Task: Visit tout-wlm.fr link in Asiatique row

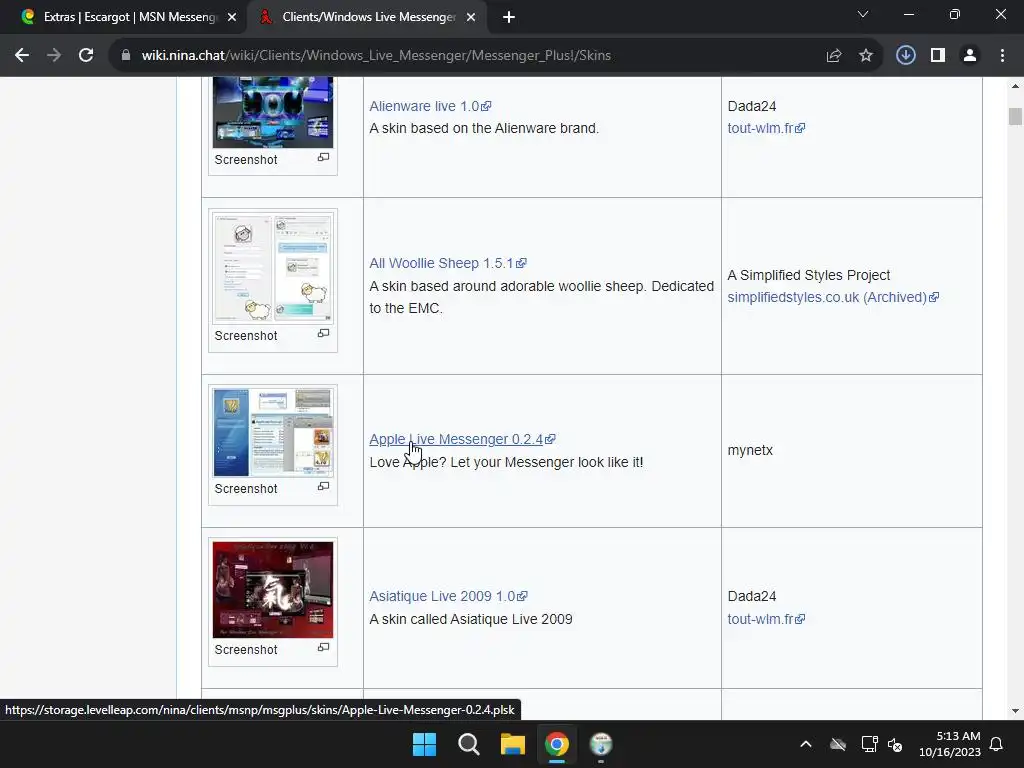Action: [766, 619]
